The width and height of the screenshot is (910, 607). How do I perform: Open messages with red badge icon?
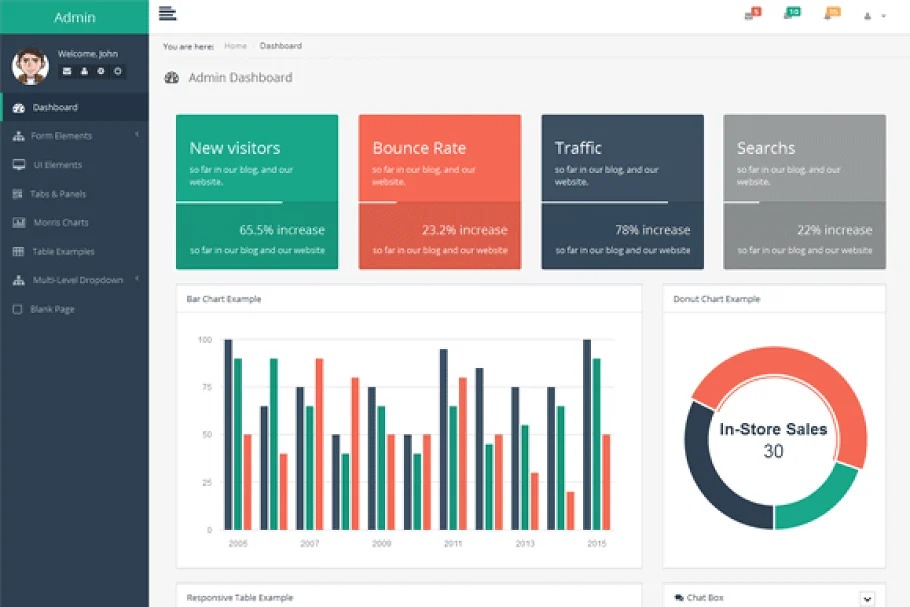tap(752, 14)
